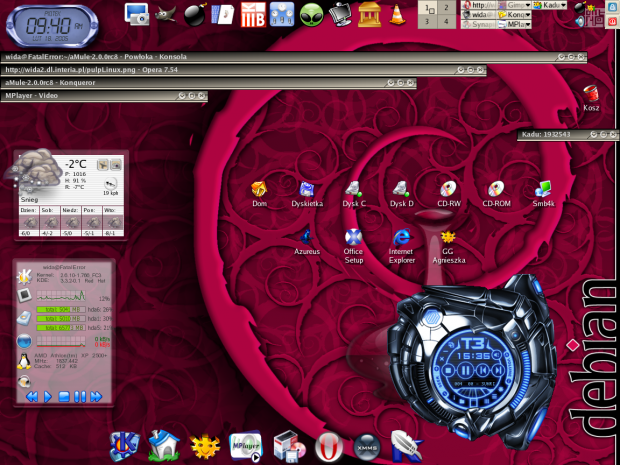Image resolution: width=620 pixels, height=465 pixels.
Task: Open the music document launcher icon
Action: [x=223, y=15]
